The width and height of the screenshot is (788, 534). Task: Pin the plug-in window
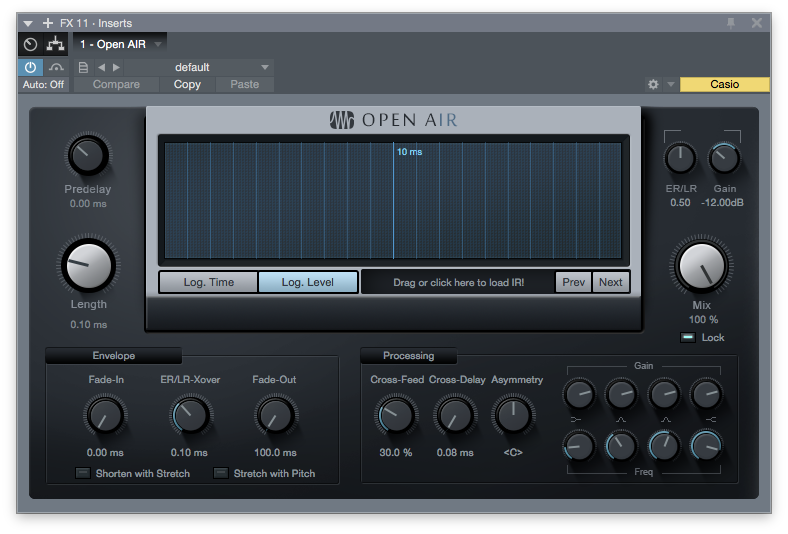click(x=731, y=23)
